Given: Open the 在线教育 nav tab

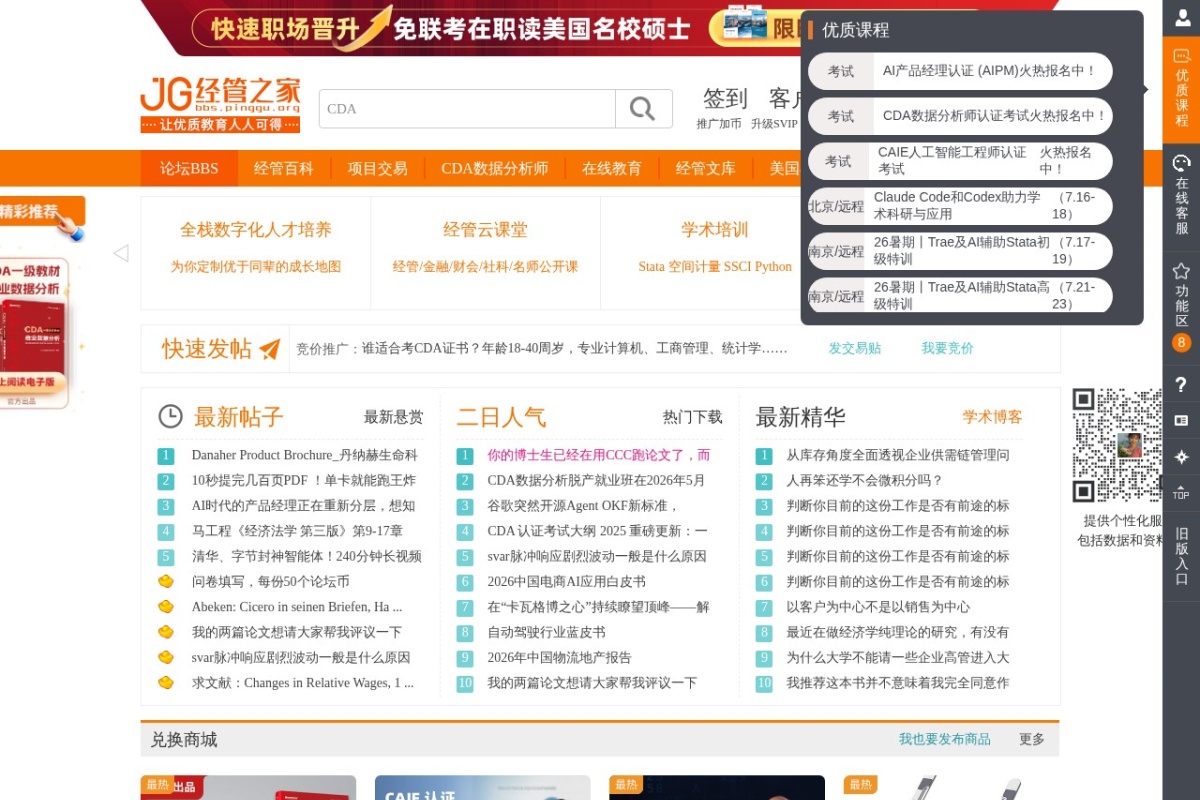Looking at the screenshot, I should click(612, 168).
